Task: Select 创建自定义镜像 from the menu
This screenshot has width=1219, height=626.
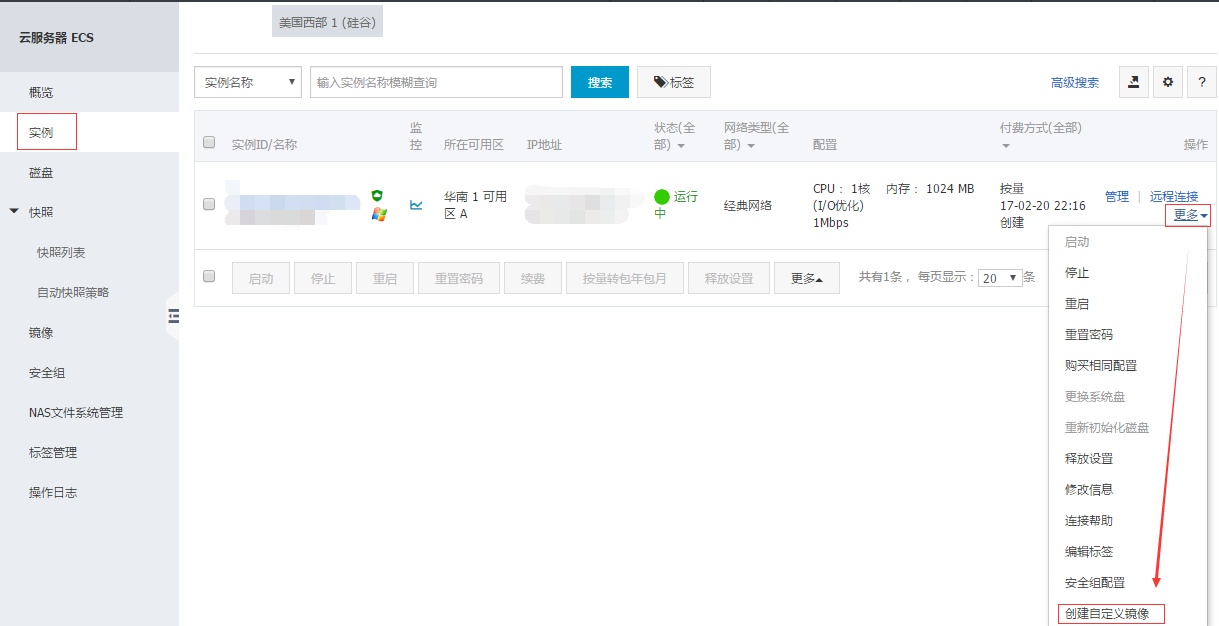Action: point(1106,614)
